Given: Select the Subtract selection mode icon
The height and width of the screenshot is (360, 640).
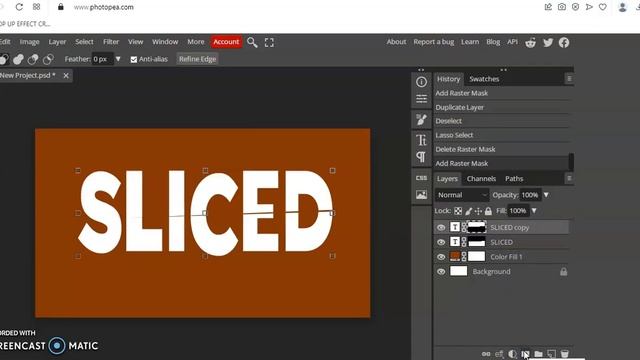Looking at the screenshot, I should tap(33, 59).
